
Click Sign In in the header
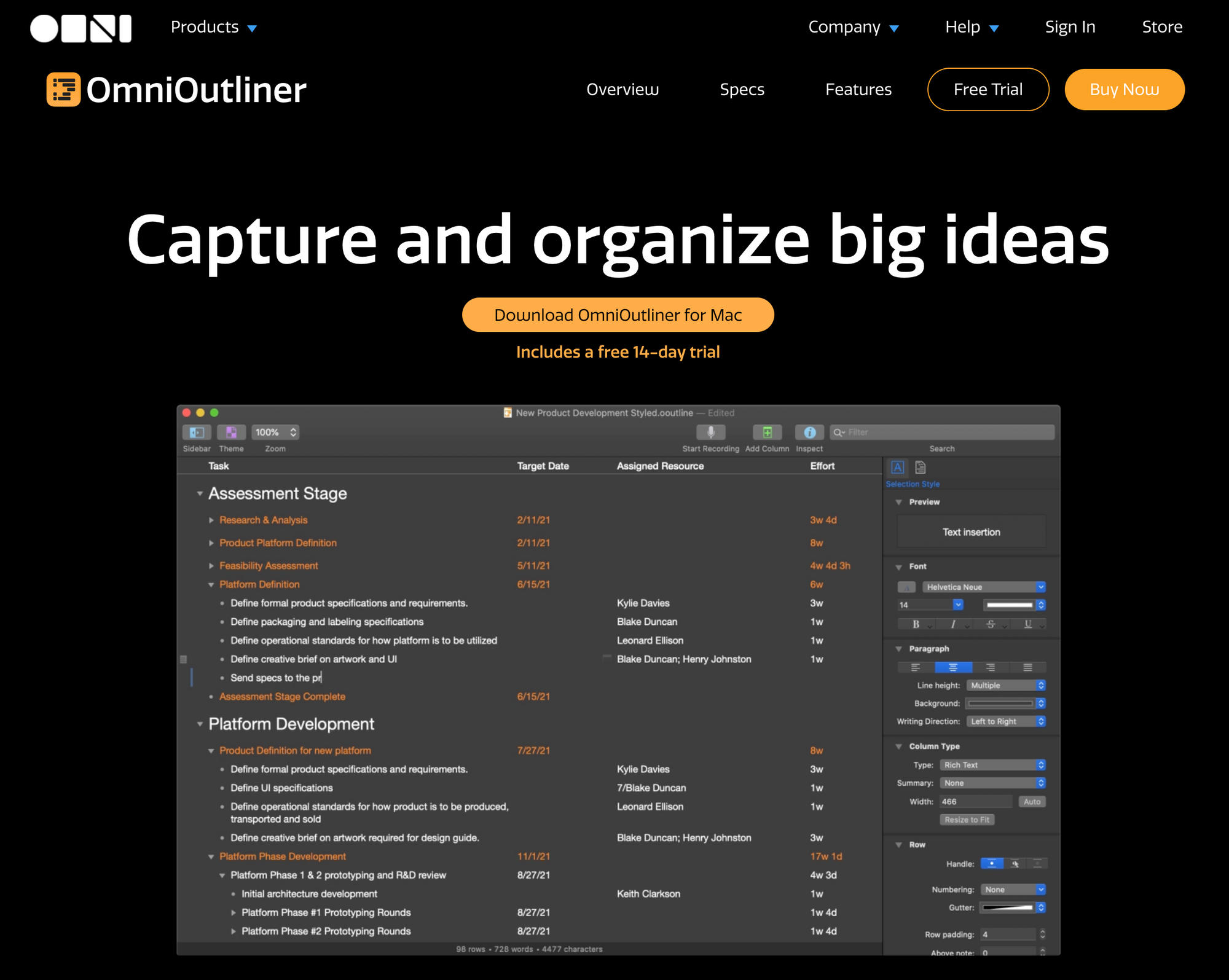point(1070,27)
